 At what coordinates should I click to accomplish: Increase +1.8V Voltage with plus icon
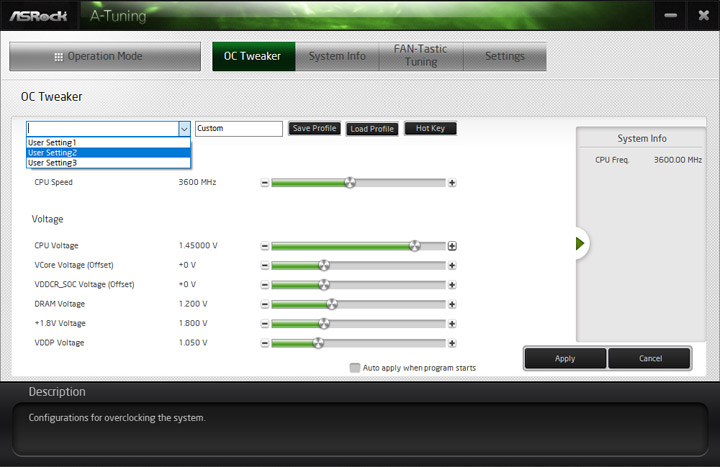point(452,324)
